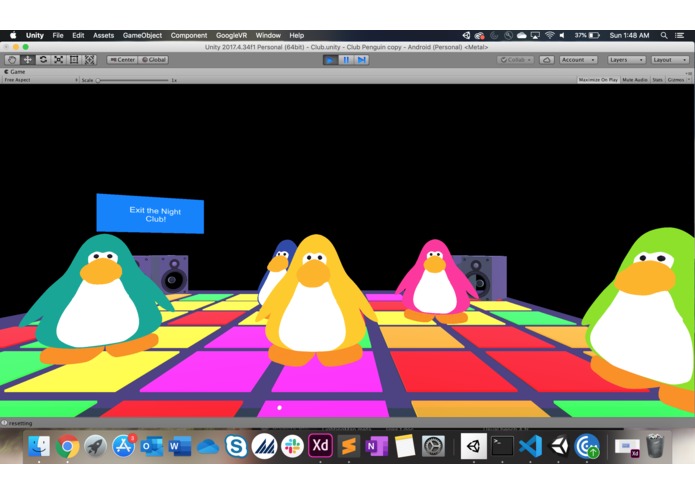
Task: Open the Free Aspect dropdown
Action: tap(40, 80)
